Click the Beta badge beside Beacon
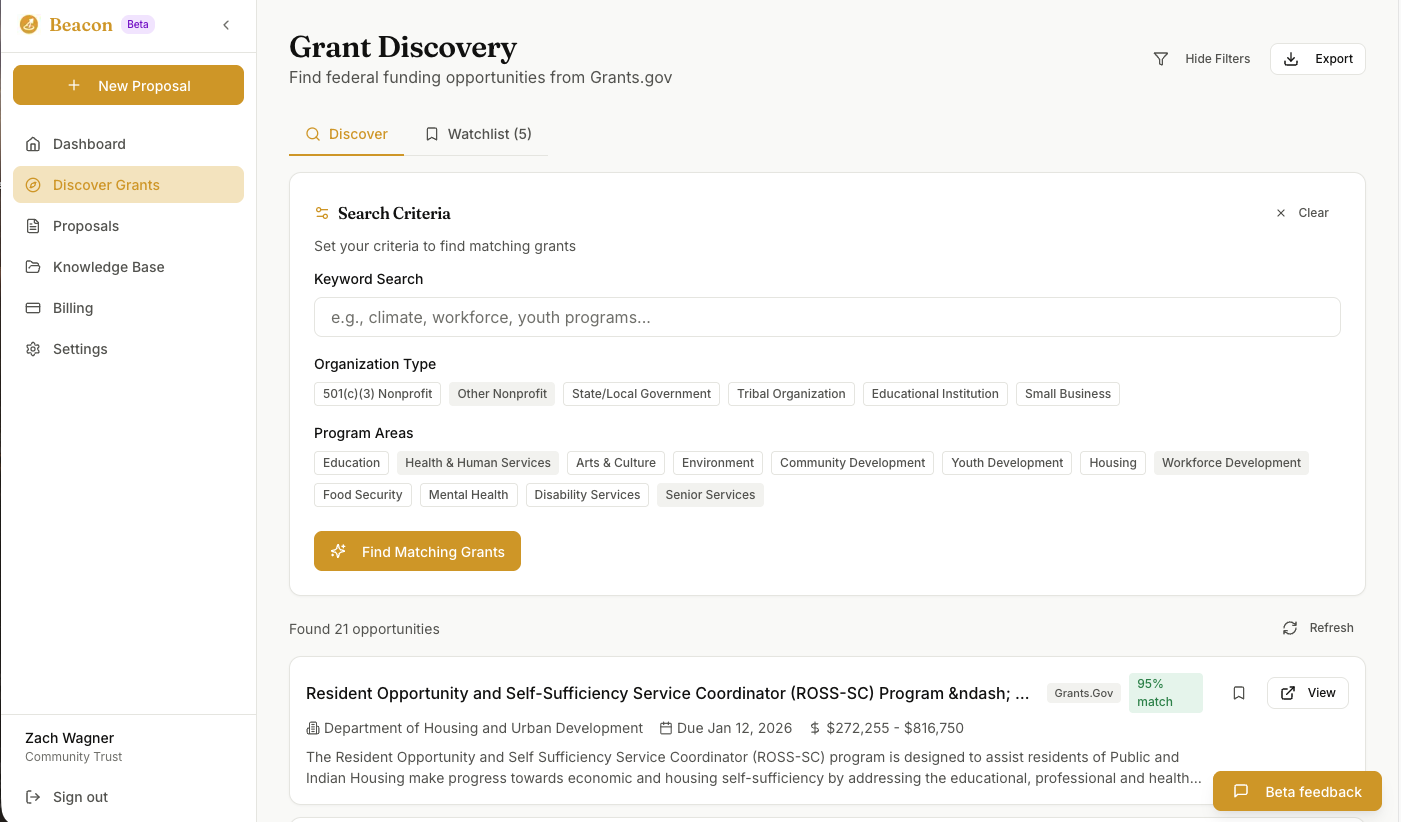This screenshot has width=1401, height=822. pos(138,24)
